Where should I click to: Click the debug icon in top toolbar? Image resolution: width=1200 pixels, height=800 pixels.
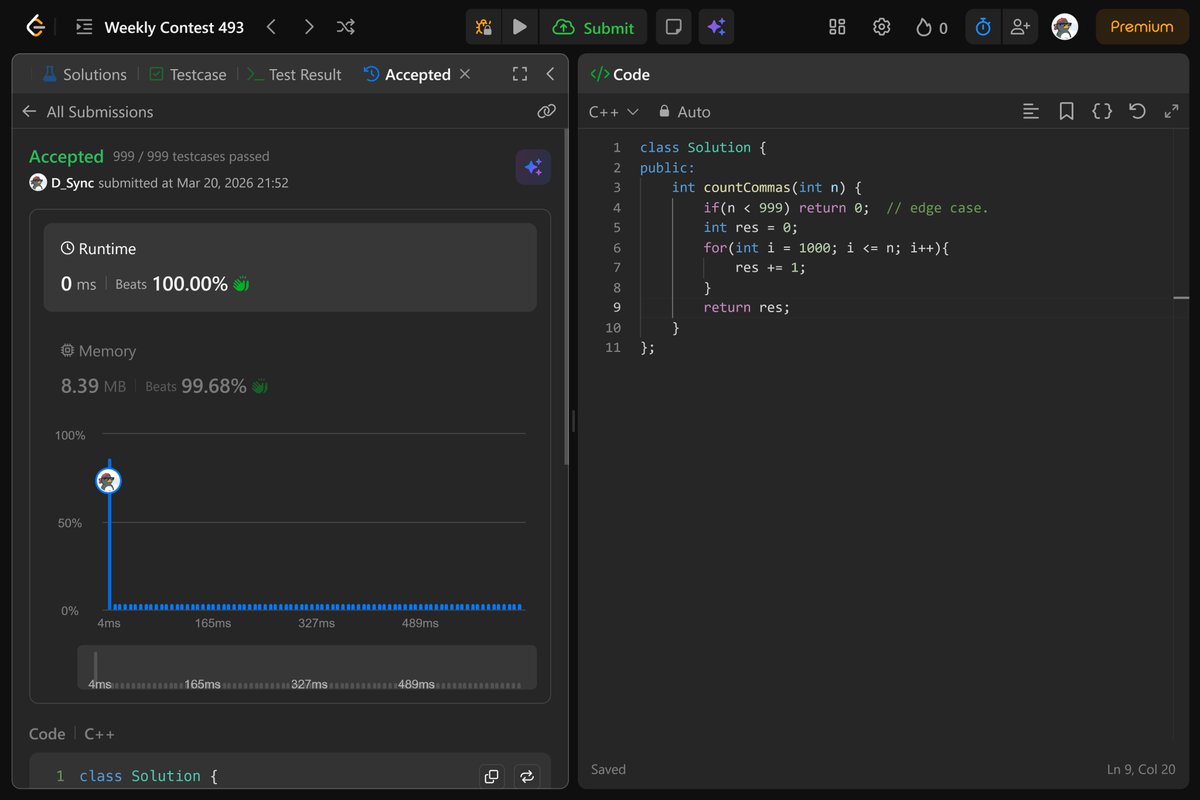(483, 27)
